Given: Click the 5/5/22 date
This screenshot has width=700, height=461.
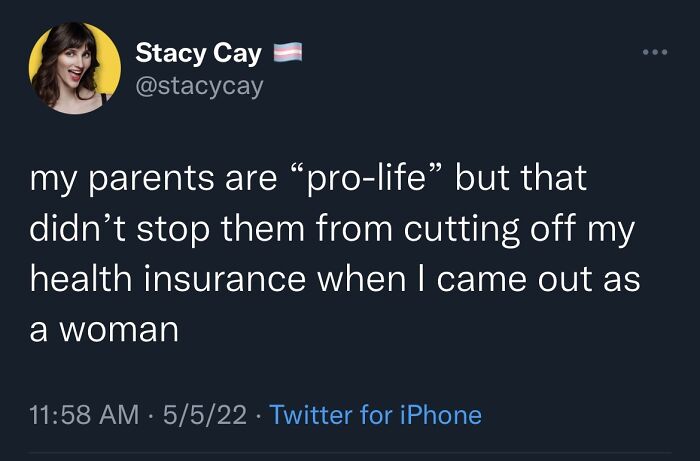Looking at the screenshot, I should pos(204,415).
